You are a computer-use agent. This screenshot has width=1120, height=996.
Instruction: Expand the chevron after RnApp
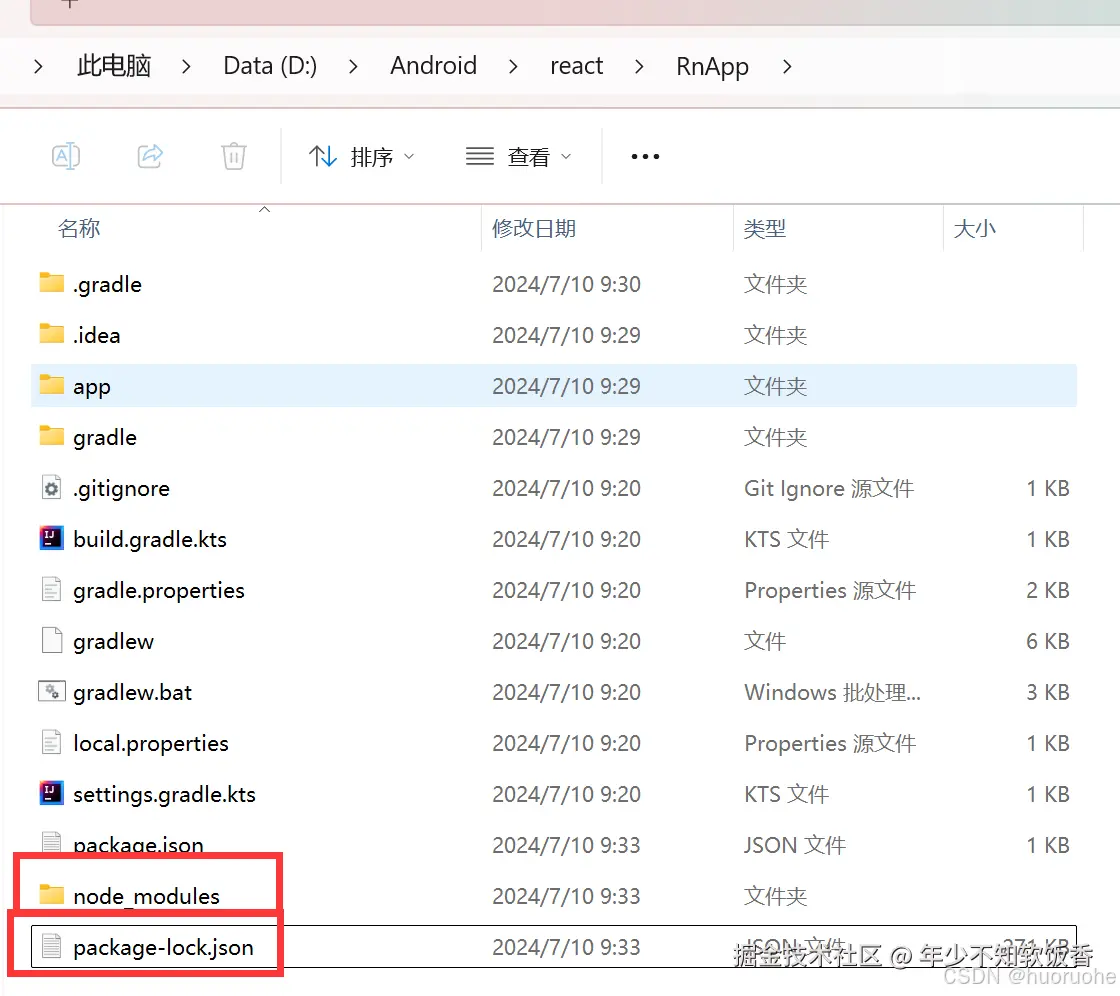tap(787, 66)
